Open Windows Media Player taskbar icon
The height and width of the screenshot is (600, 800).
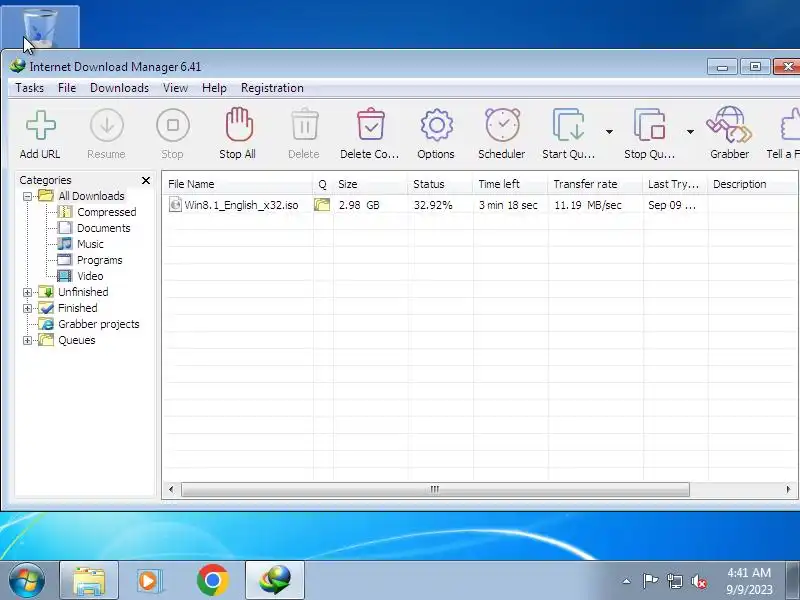(x=149, y=581)
